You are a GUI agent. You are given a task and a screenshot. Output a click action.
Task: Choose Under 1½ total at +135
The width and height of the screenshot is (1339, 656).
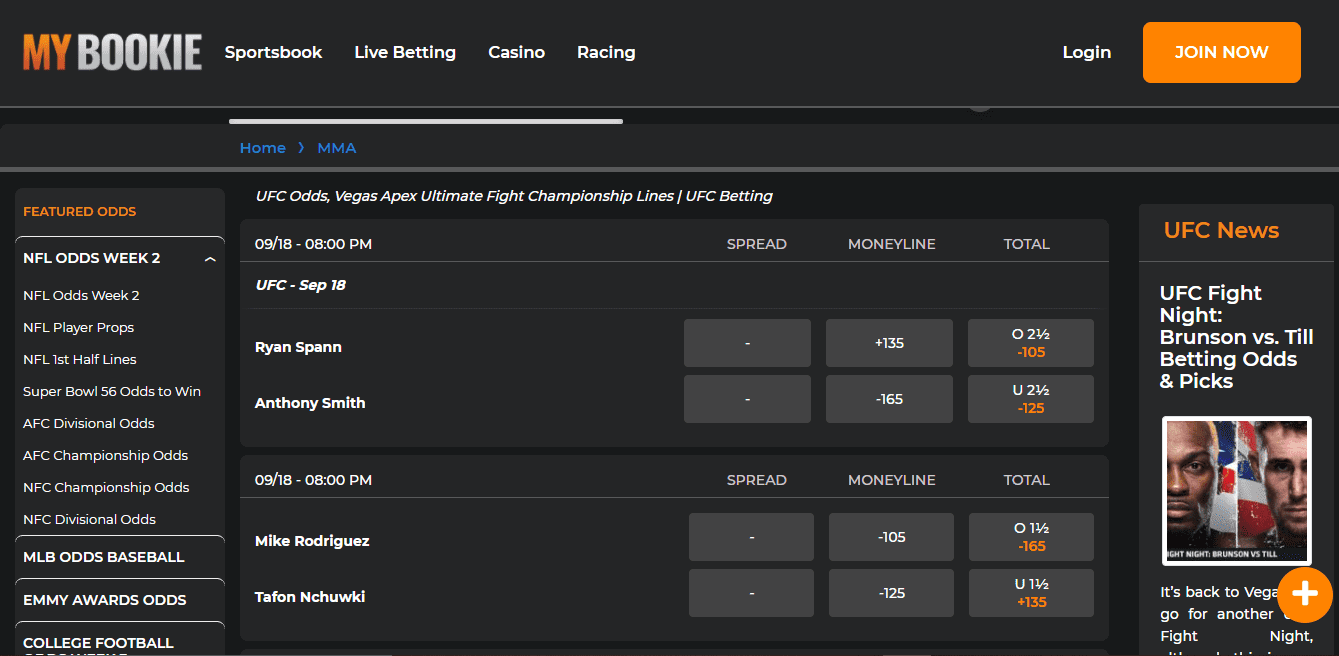pos(1030,593)
